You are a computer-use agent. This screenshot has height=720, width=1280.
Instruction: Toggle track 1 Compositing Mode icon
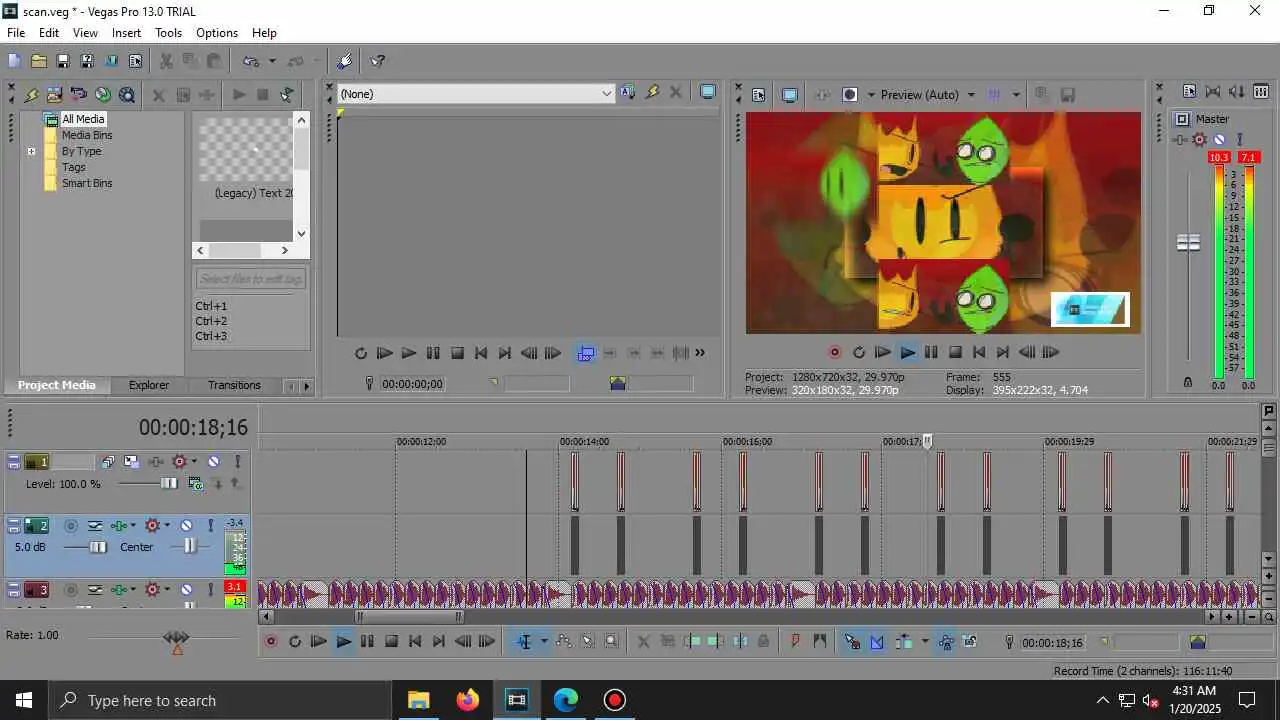coord(195,483)
